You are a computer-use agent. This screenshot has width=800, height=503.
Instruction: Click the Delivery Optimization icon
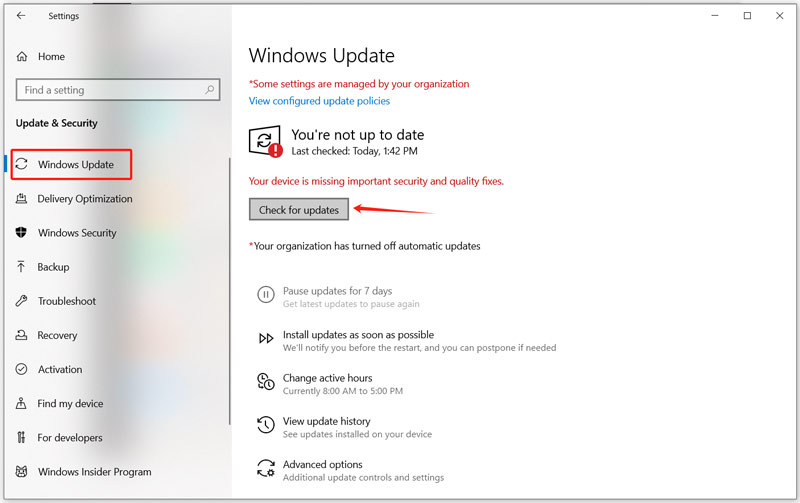tap(21, 198)
